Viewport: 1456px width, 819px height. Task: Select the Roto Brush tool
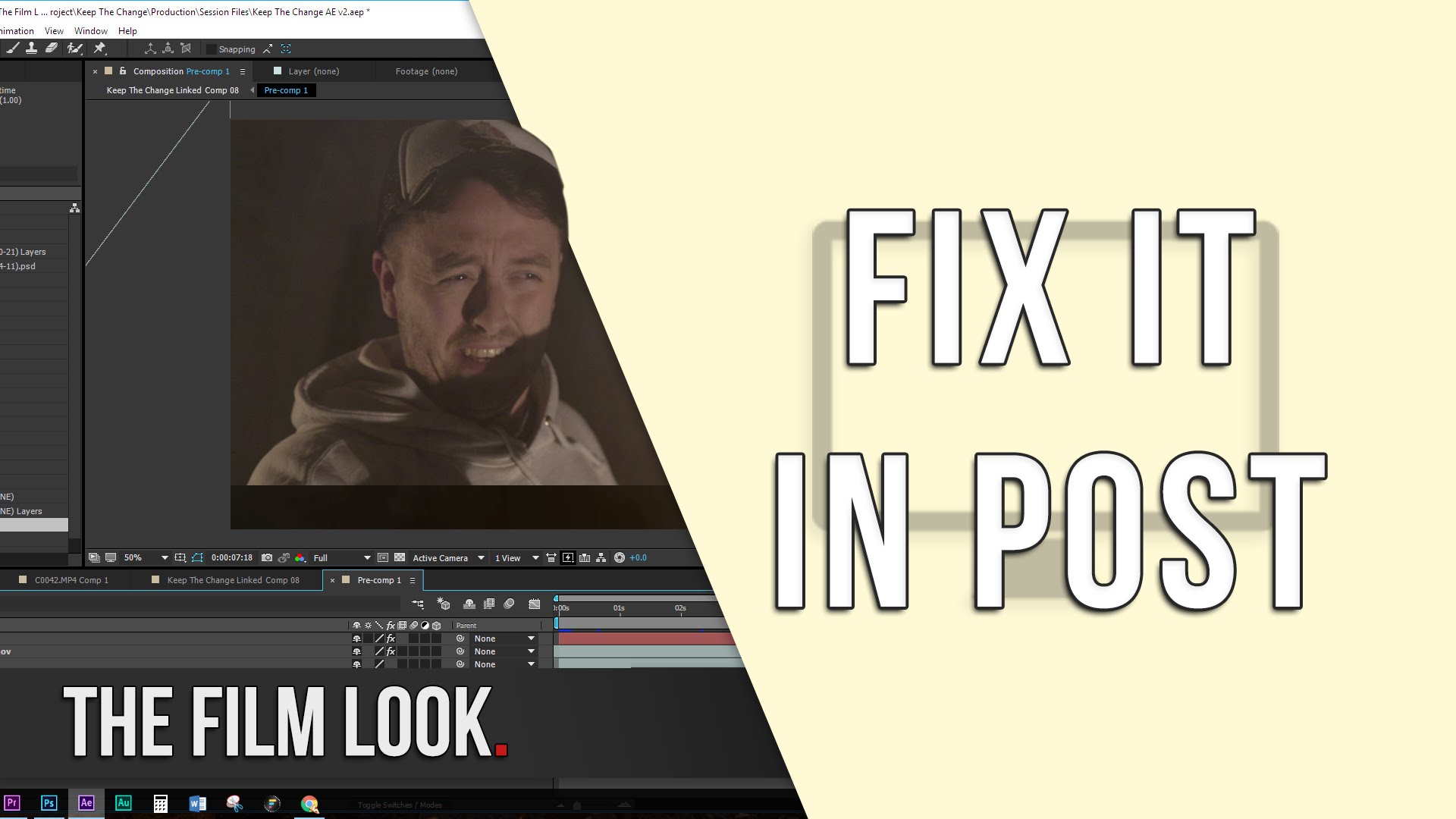pos(74,48)
